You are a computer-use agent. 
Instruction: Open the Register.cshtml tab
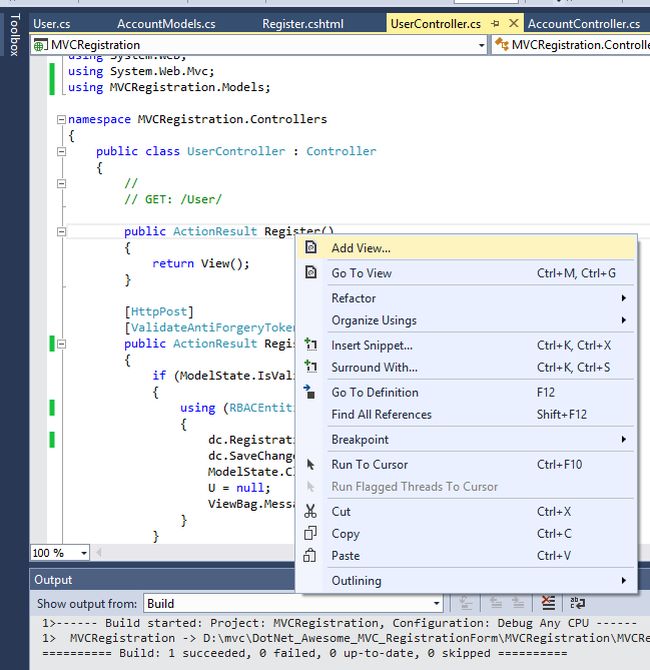(301, 23)
